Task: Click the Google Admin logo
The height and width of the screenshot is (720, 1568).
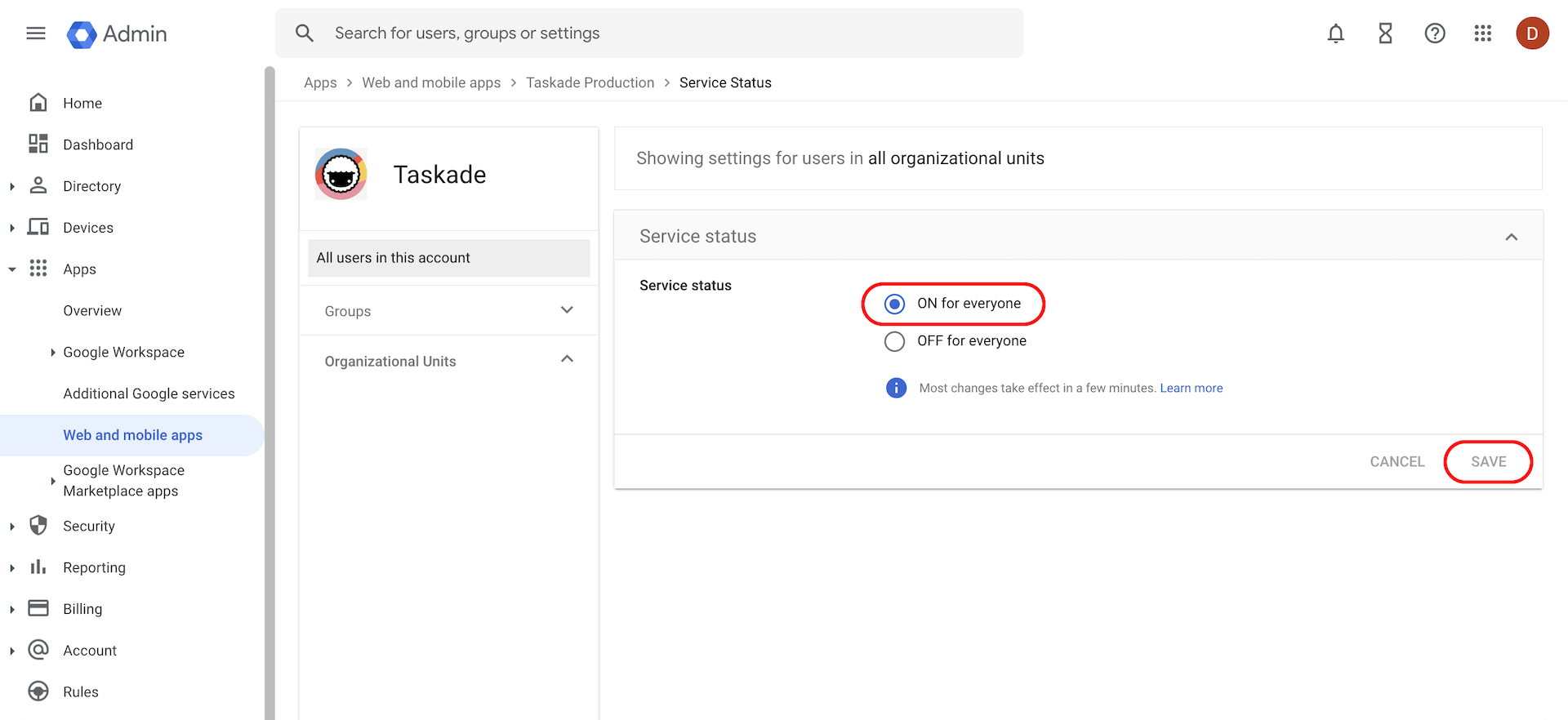Action: (117, 34)
